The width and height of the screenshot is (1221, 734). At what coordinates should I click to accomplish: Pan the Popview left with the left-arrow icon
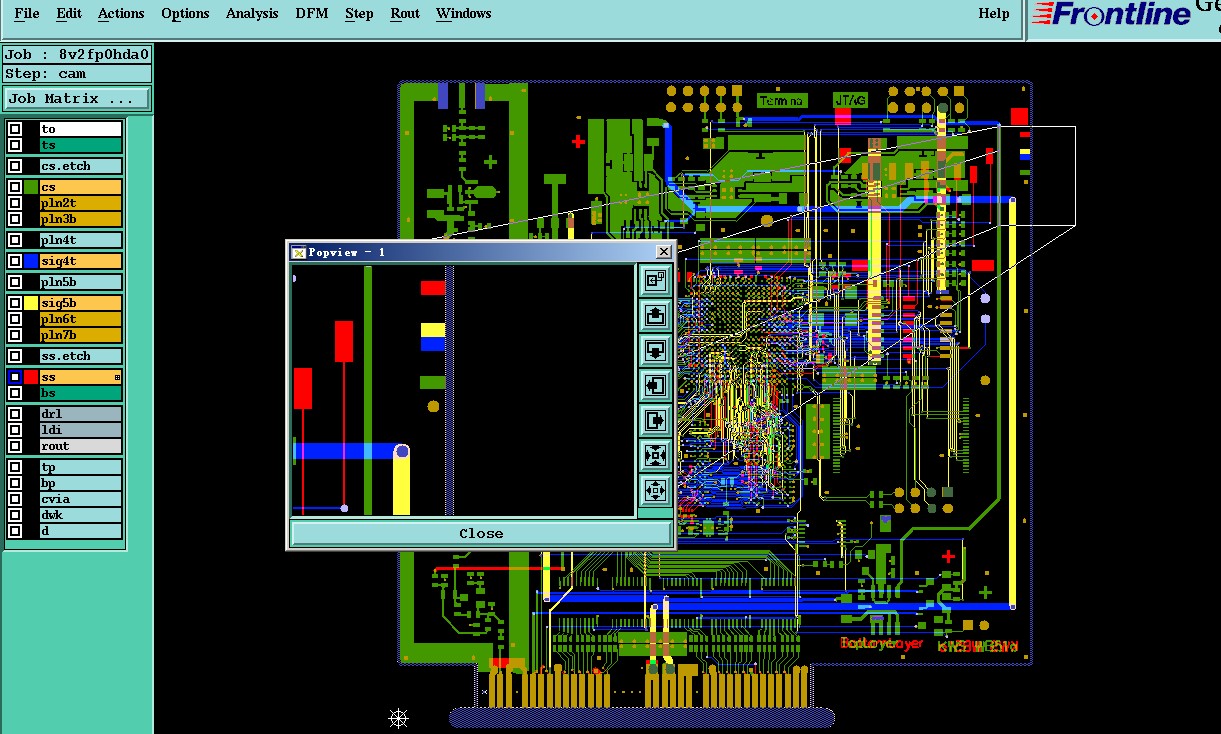pyautogui.click(x=655, y=385)
